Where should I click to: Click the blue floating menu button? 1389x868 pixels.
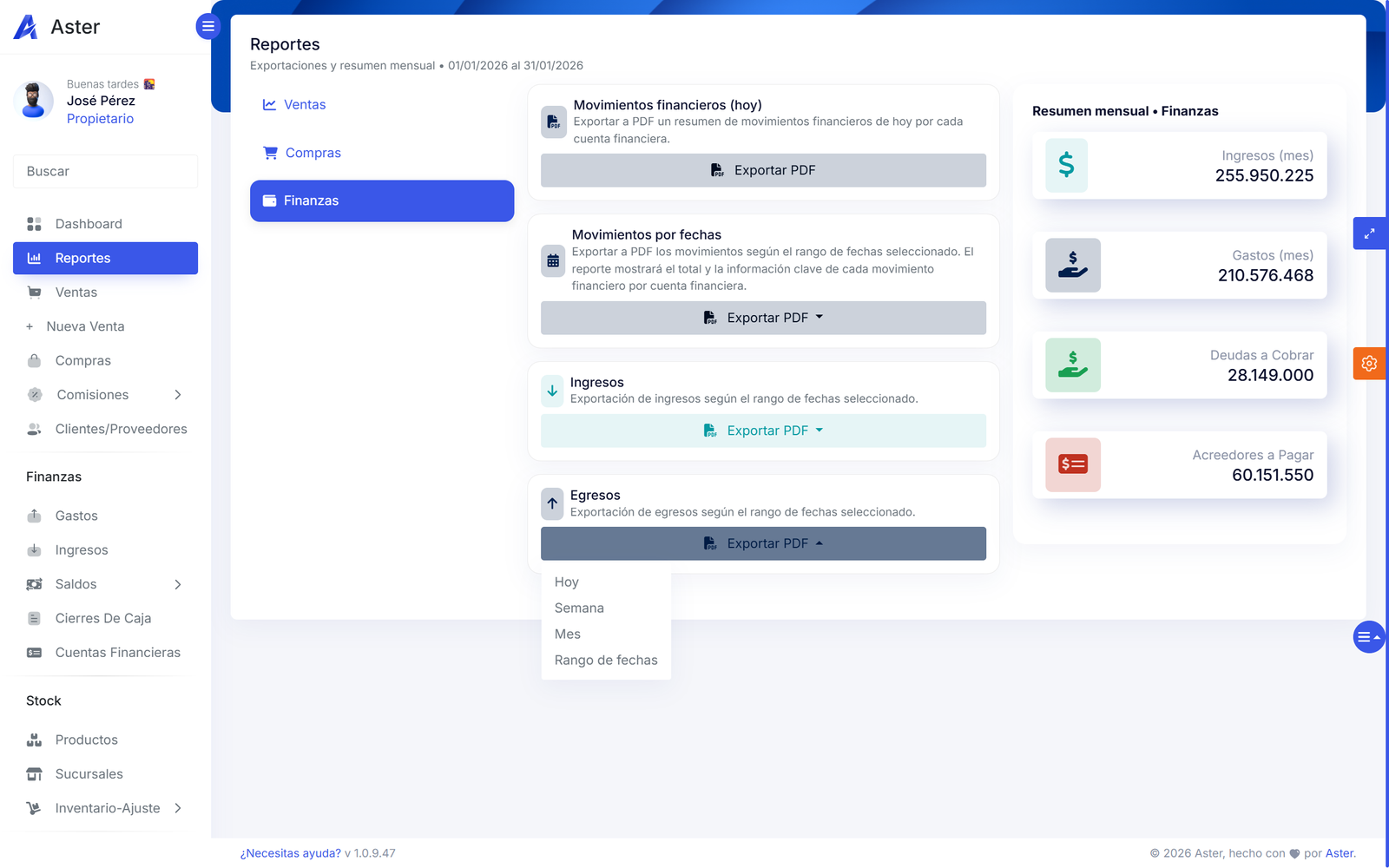(x=1368, y=637)
